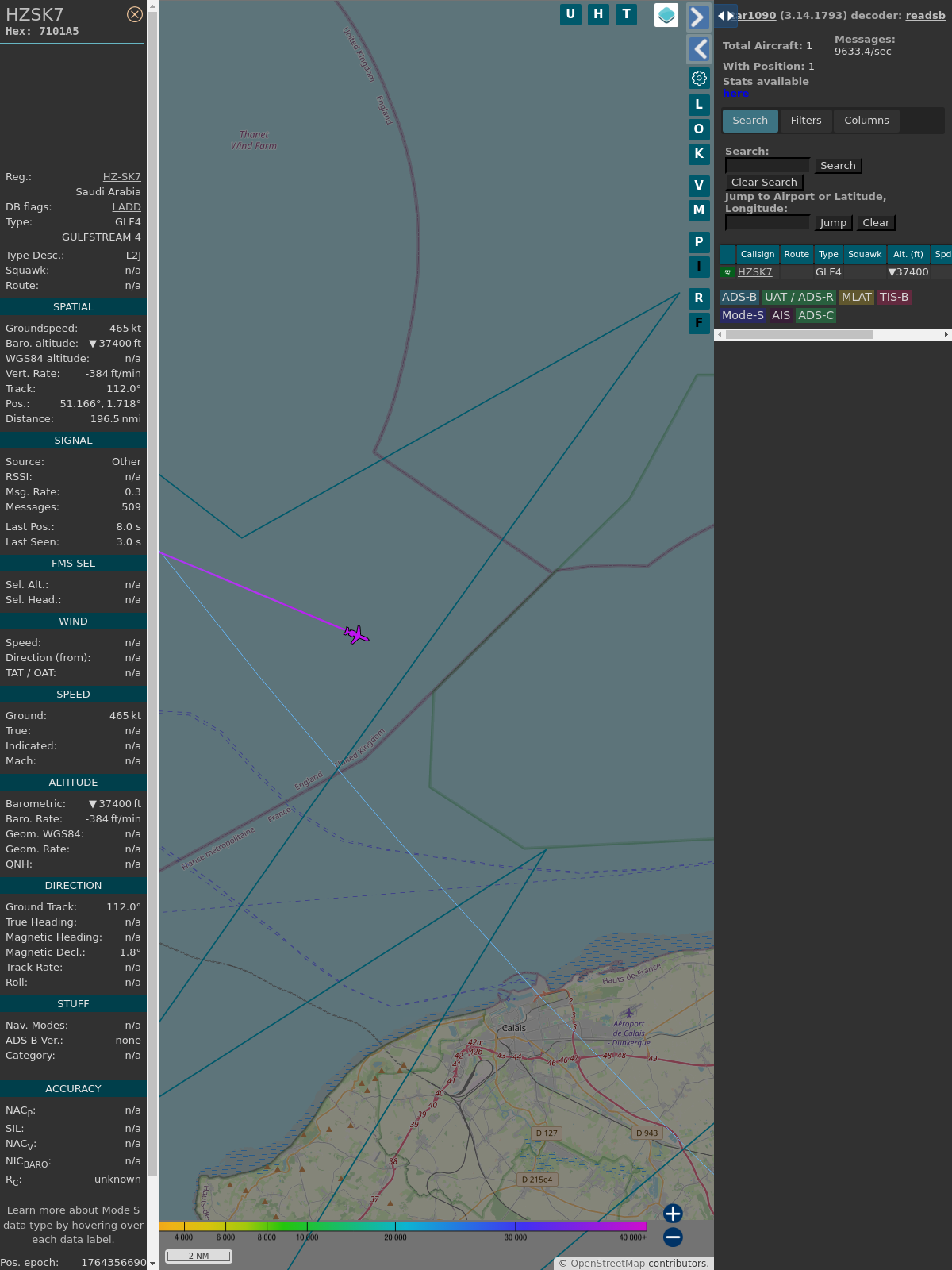Viewport: 952px width, 1270px height.
Task: Switch to the Columns tab
Action: point(866,121)
